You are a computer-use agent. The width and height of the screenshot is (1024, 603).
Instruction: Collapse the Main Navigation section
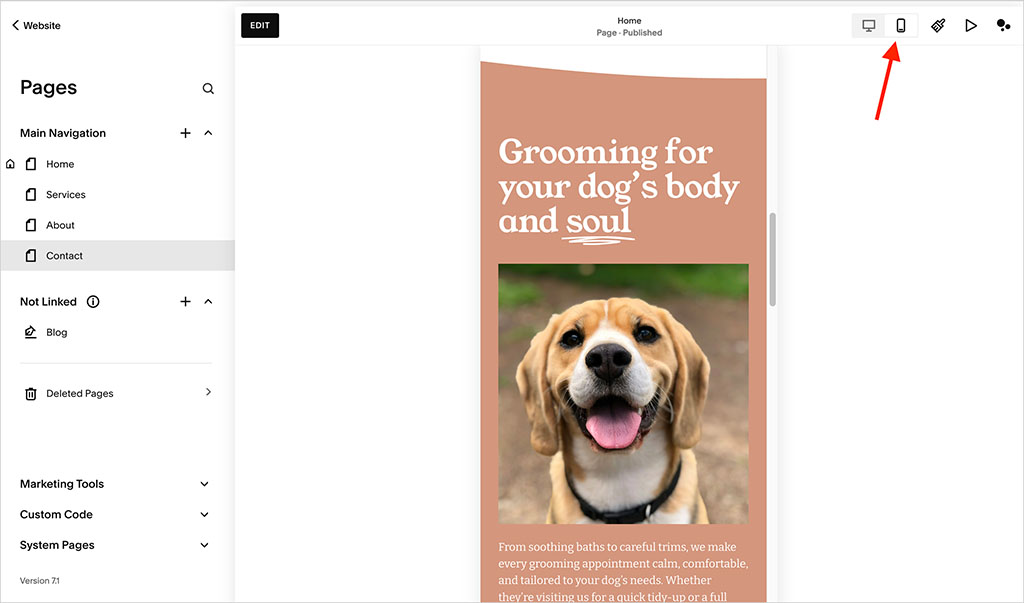208,133
